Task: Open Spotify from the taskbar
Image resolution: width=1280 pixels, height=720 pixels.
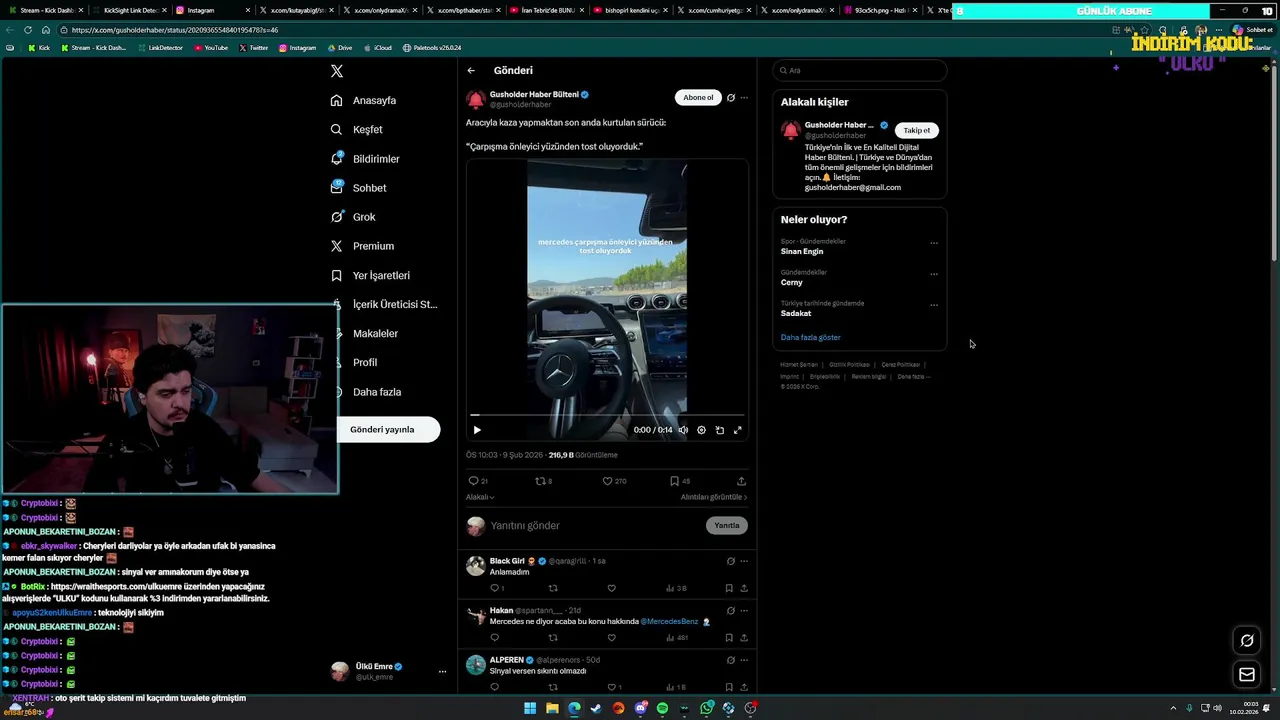Action: click(x=662, y=708)
